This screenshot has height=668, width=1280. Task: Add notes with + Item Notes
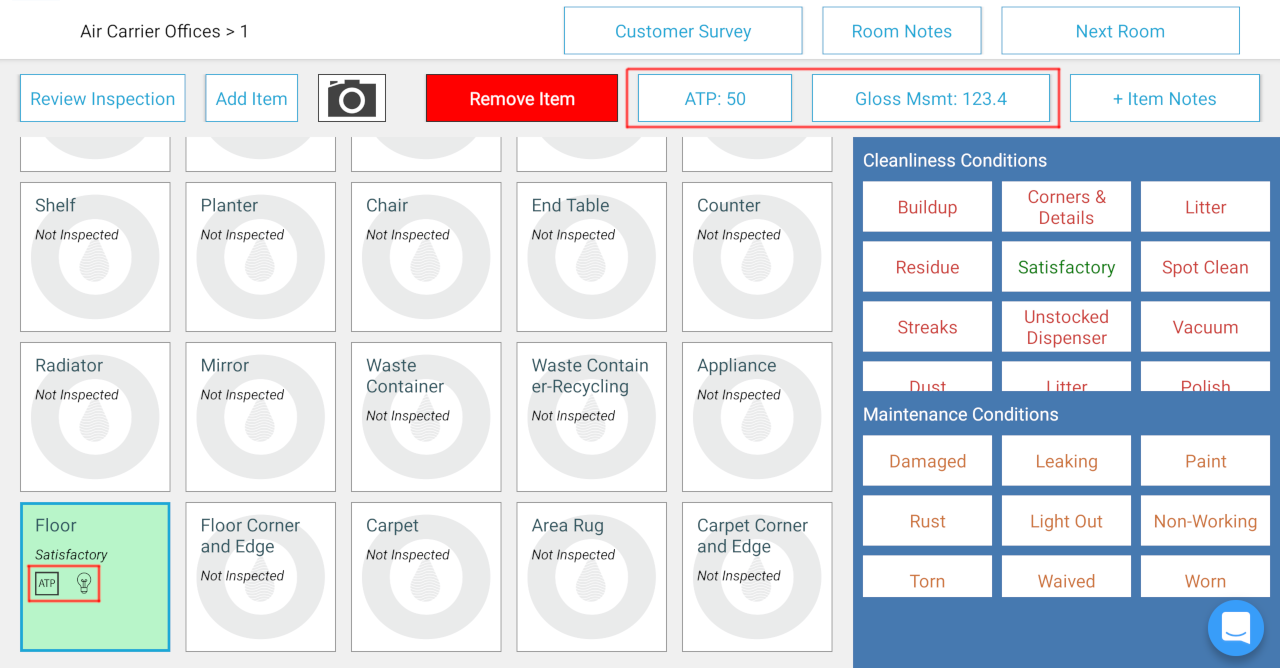pyautogui.click(x=1164, y=98)
